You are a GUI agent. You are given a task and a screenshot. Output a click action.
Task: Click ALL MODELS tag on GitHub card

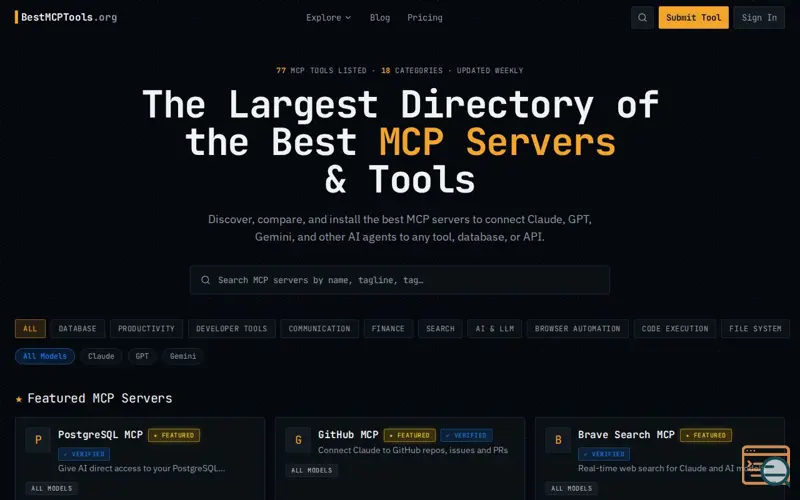click(x=312, y=470)
